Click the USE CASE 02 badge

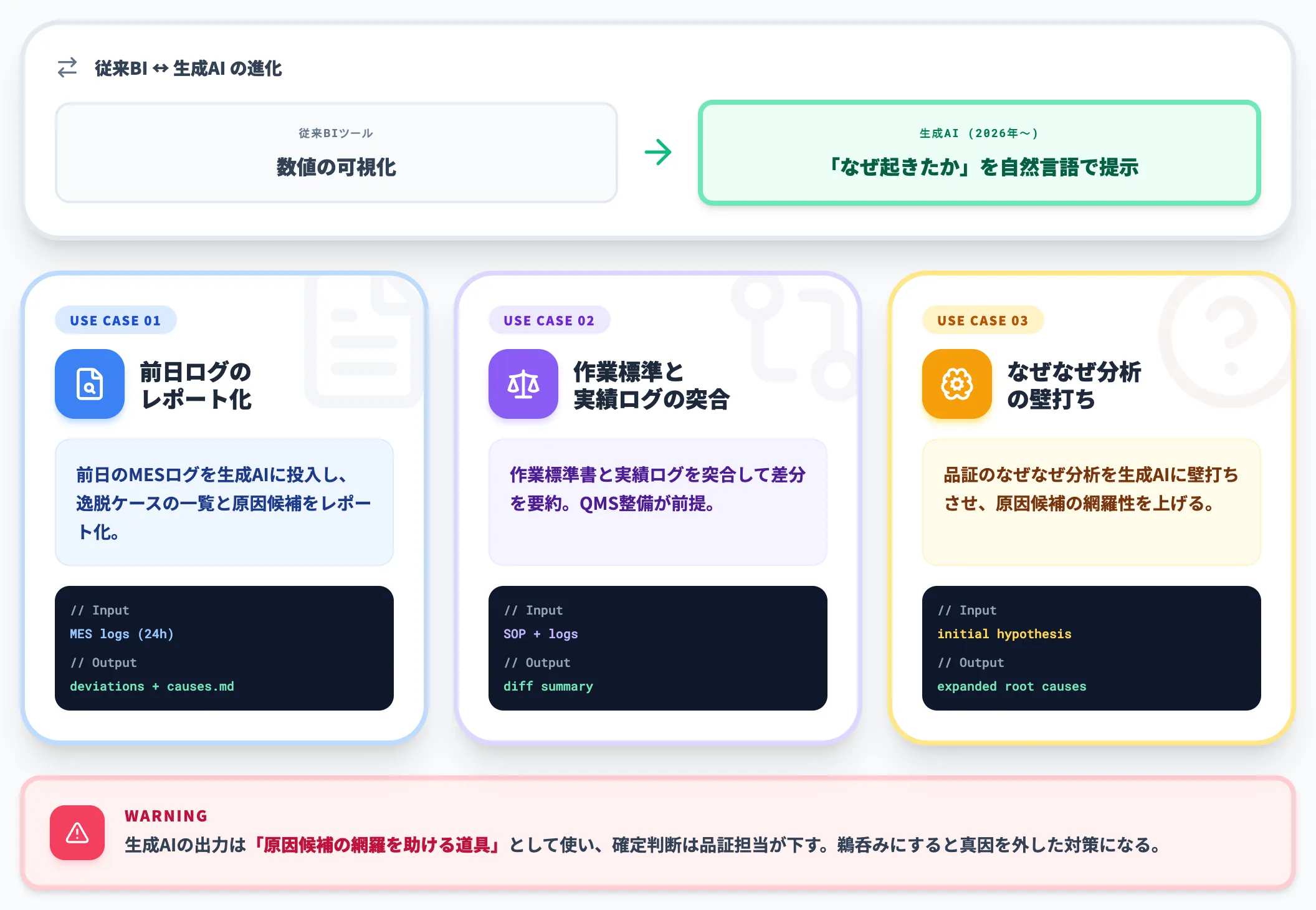pos(549,320)
